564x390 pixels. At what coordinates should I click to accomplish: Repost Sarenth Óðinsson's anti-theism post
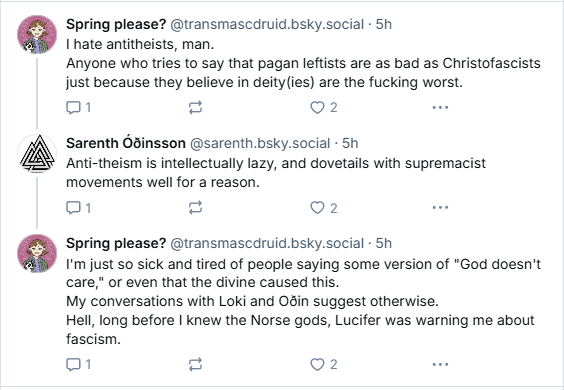tap(195, 208)
